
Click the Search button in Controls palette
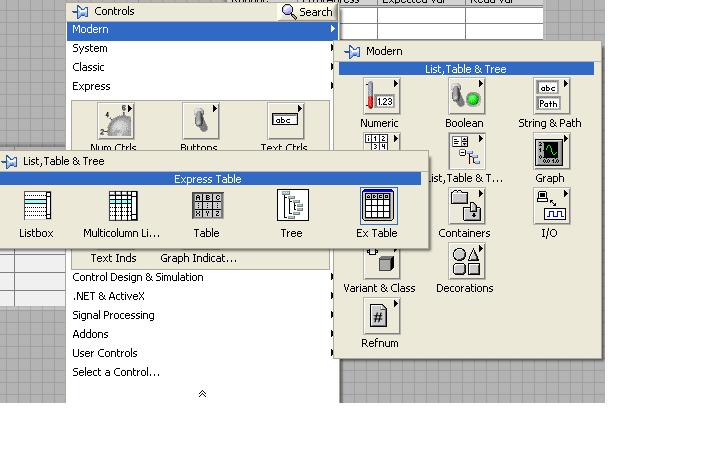(307, 12)
